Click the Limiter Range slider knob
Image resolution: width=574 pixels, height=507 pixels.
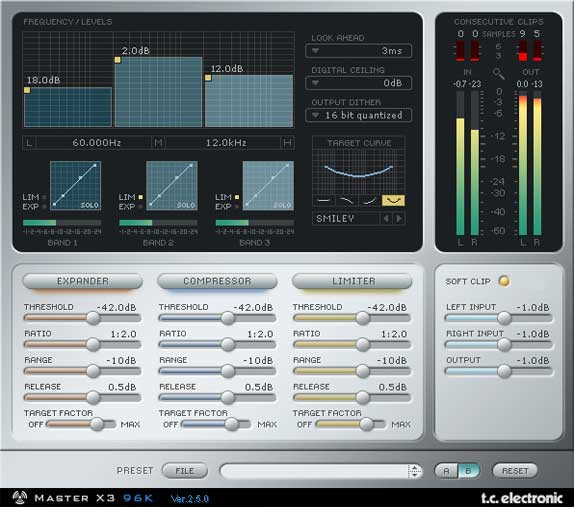click(362, 371)
